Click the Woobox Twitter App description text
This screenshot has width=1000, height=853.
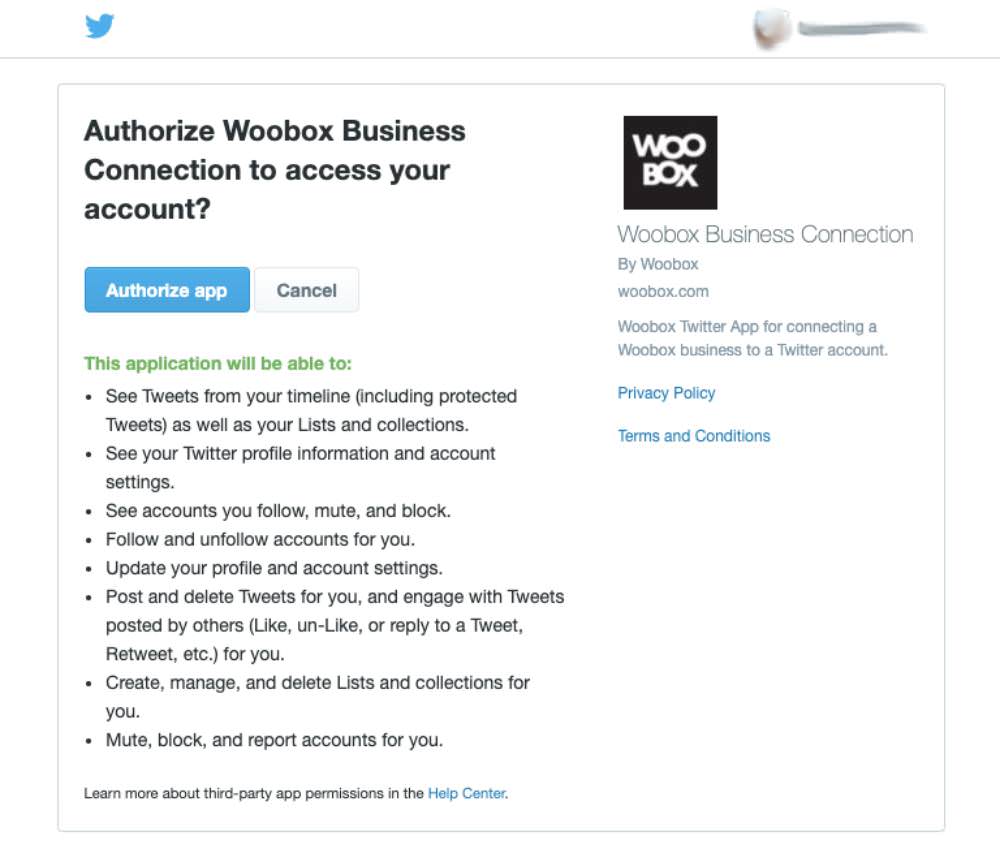coord(753,339)
